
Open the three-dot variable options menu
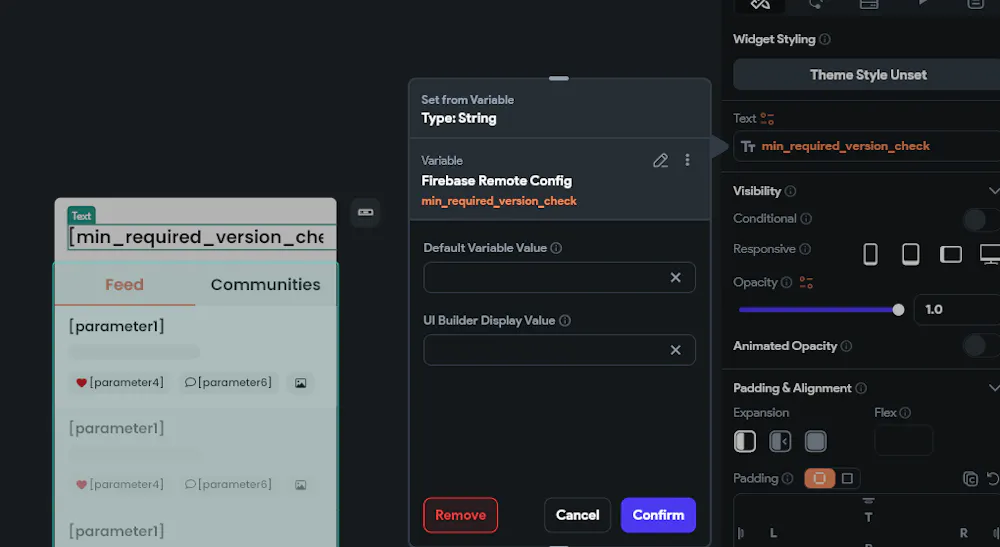pos(687,160)
